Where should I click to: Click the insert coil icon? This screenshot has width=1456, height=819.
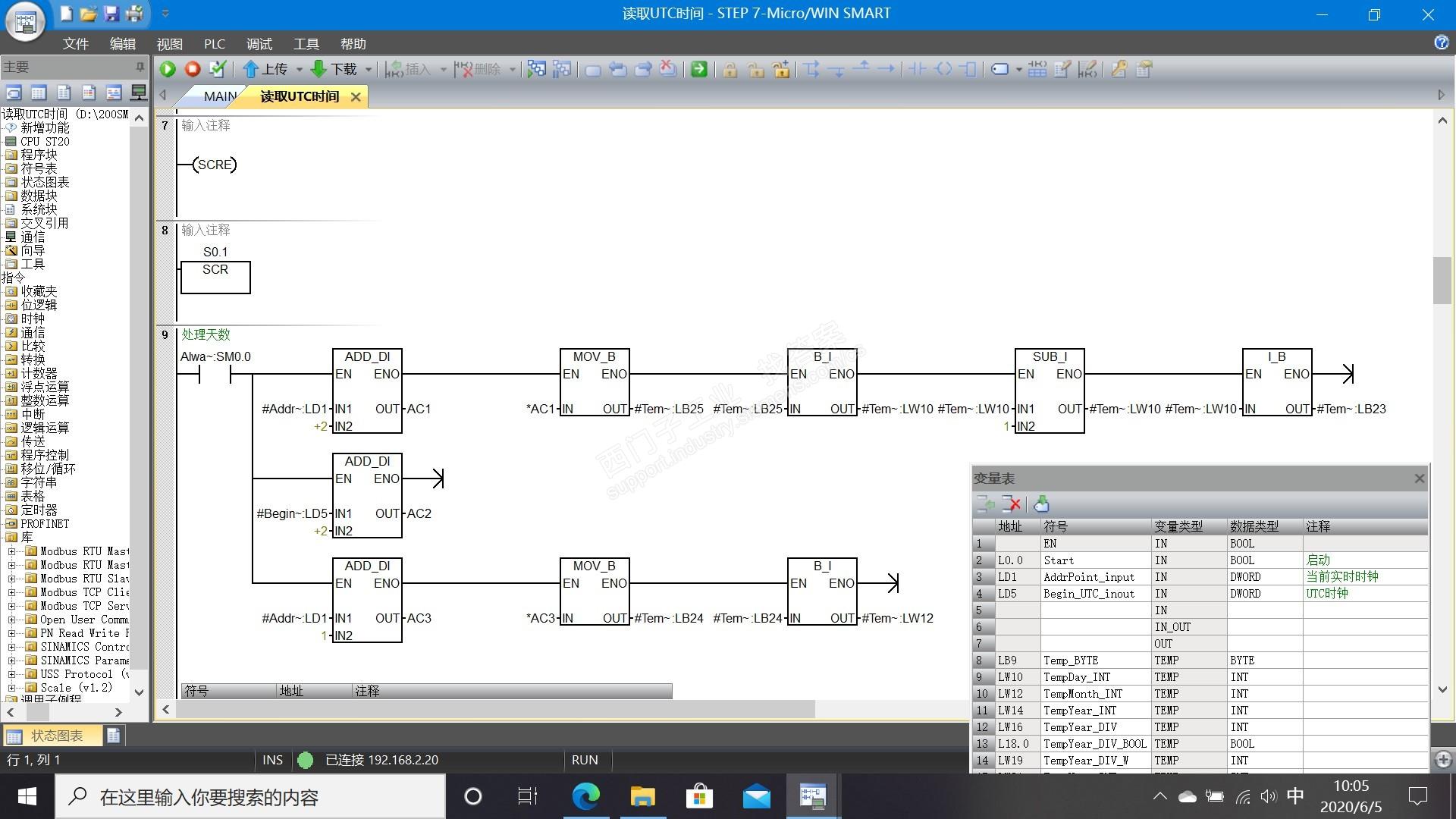[943, 69]
